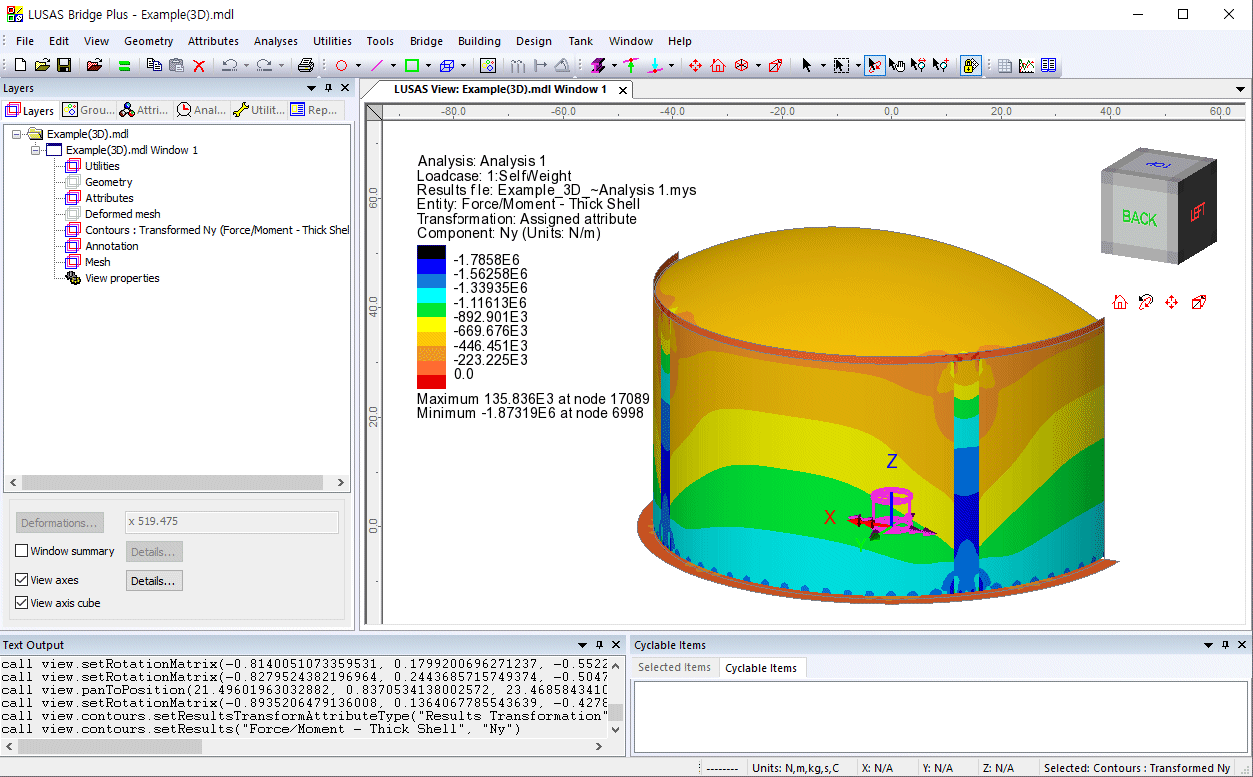Image resolution: width=1253 pixels, height=777 pixels.
Task: Switch to the Selected Items tab
Action: (x=674, y=668)
